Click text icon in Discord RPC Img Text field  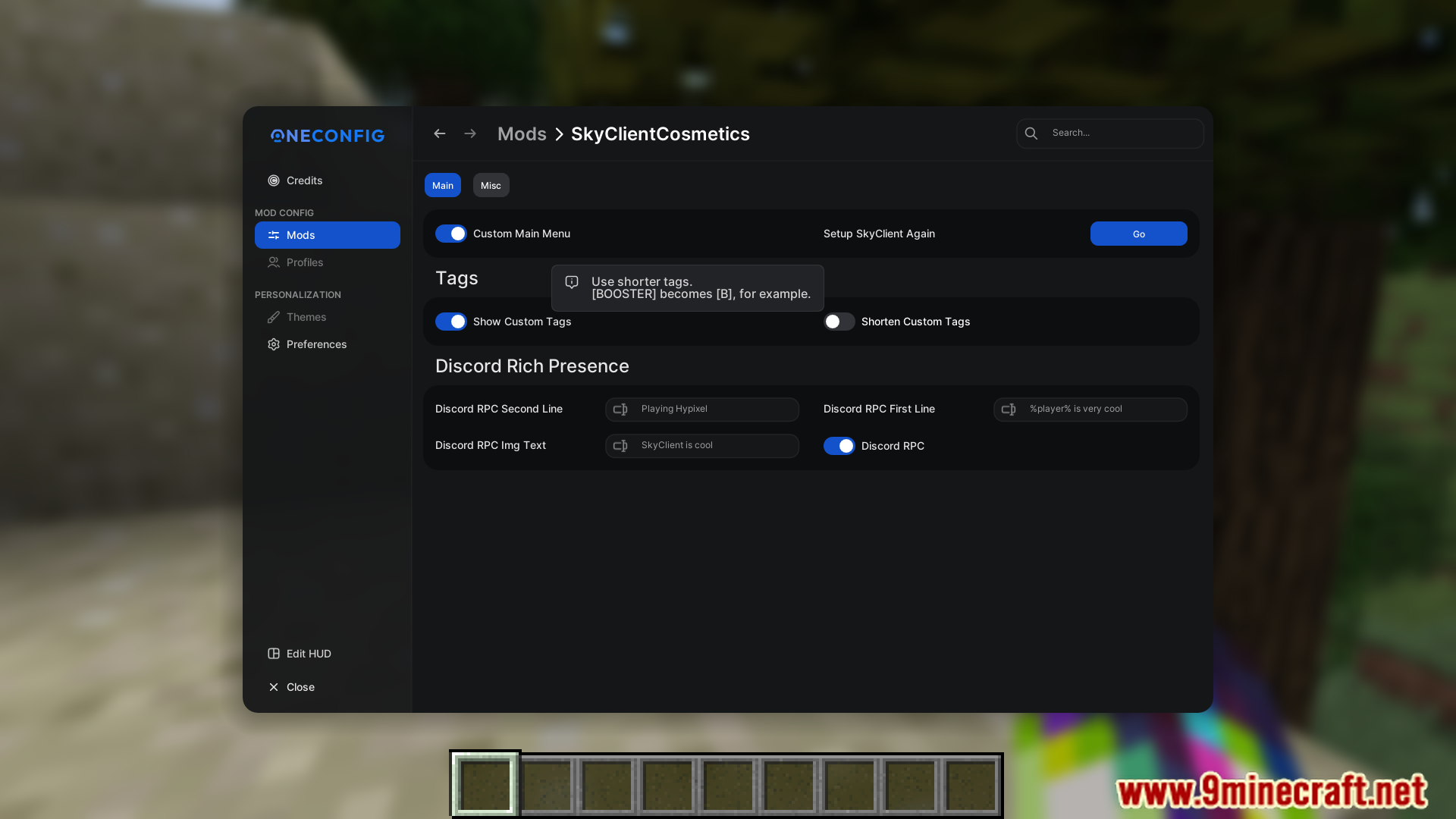620,446
